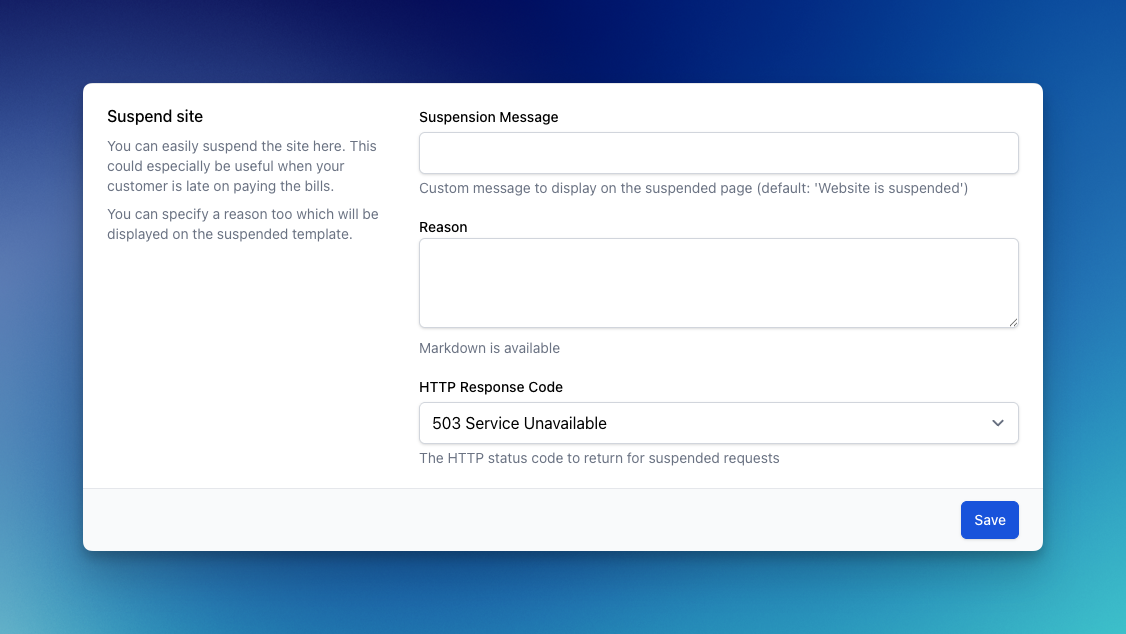This screenshot has height=634, width=1126.
Task: Click the Suspension Message input field
Action: coord(718,153)
